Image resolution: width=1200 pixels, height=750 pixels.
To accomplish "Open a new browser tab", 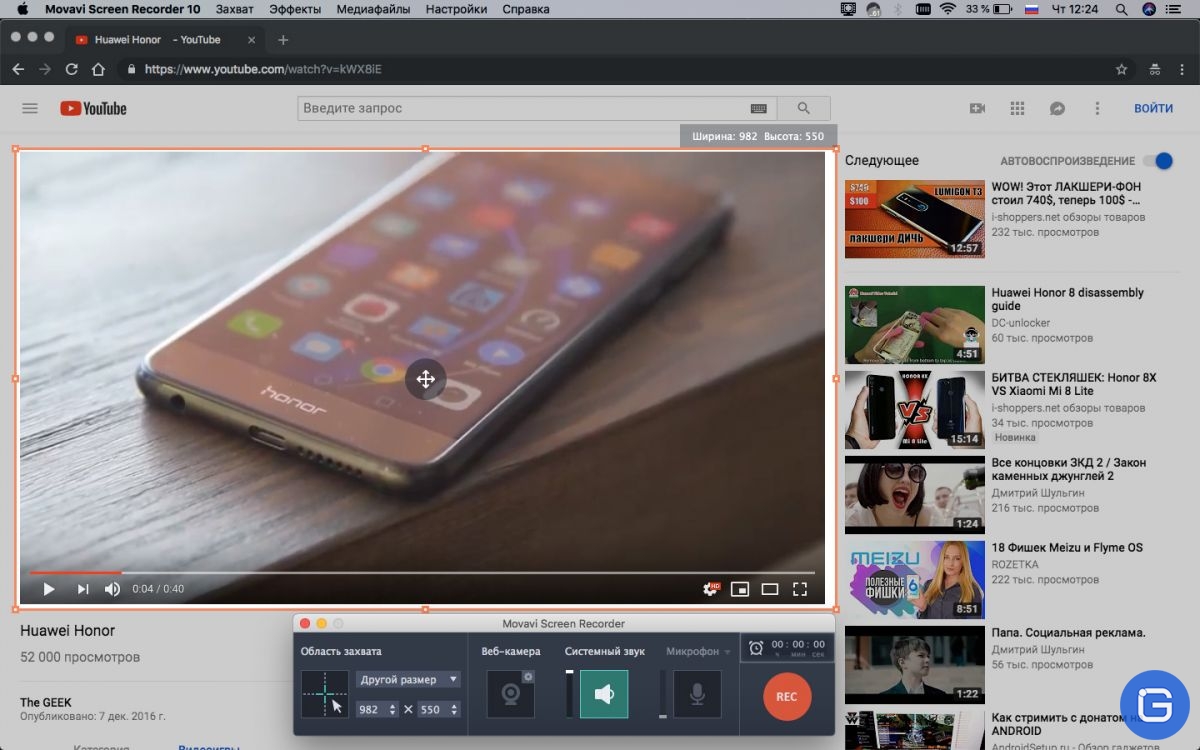I will click(283, 40).
